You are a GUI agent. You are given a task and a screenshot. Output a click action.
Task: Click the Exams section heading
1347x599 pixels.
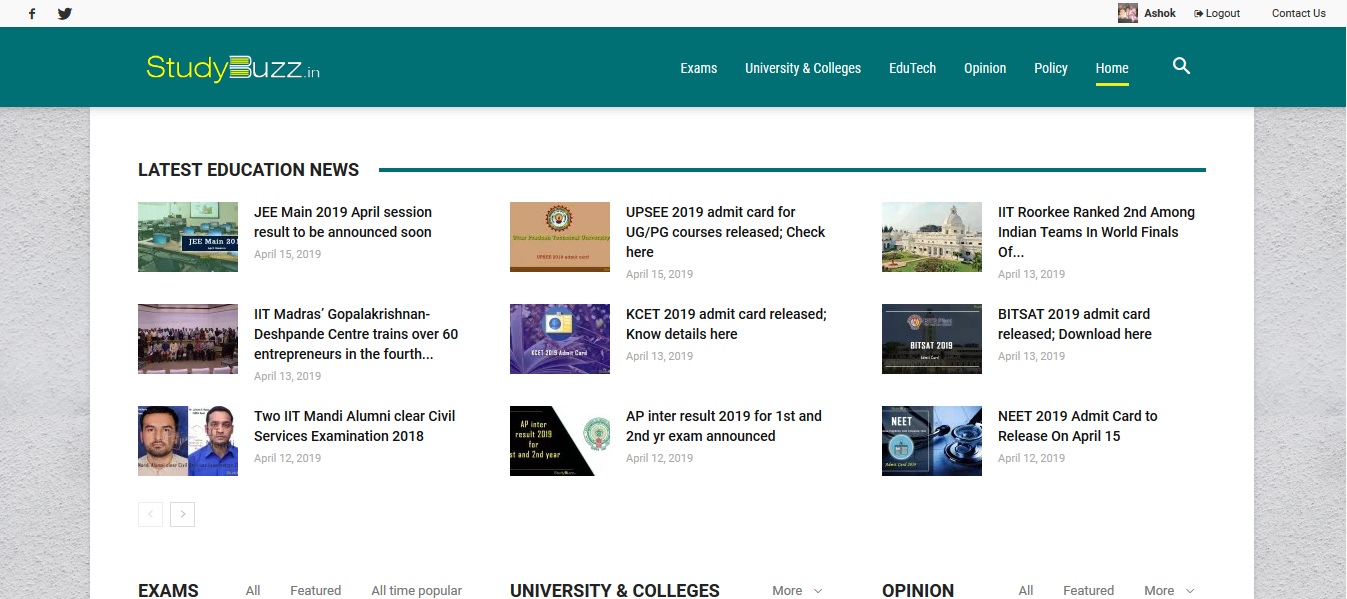(168, 590)
